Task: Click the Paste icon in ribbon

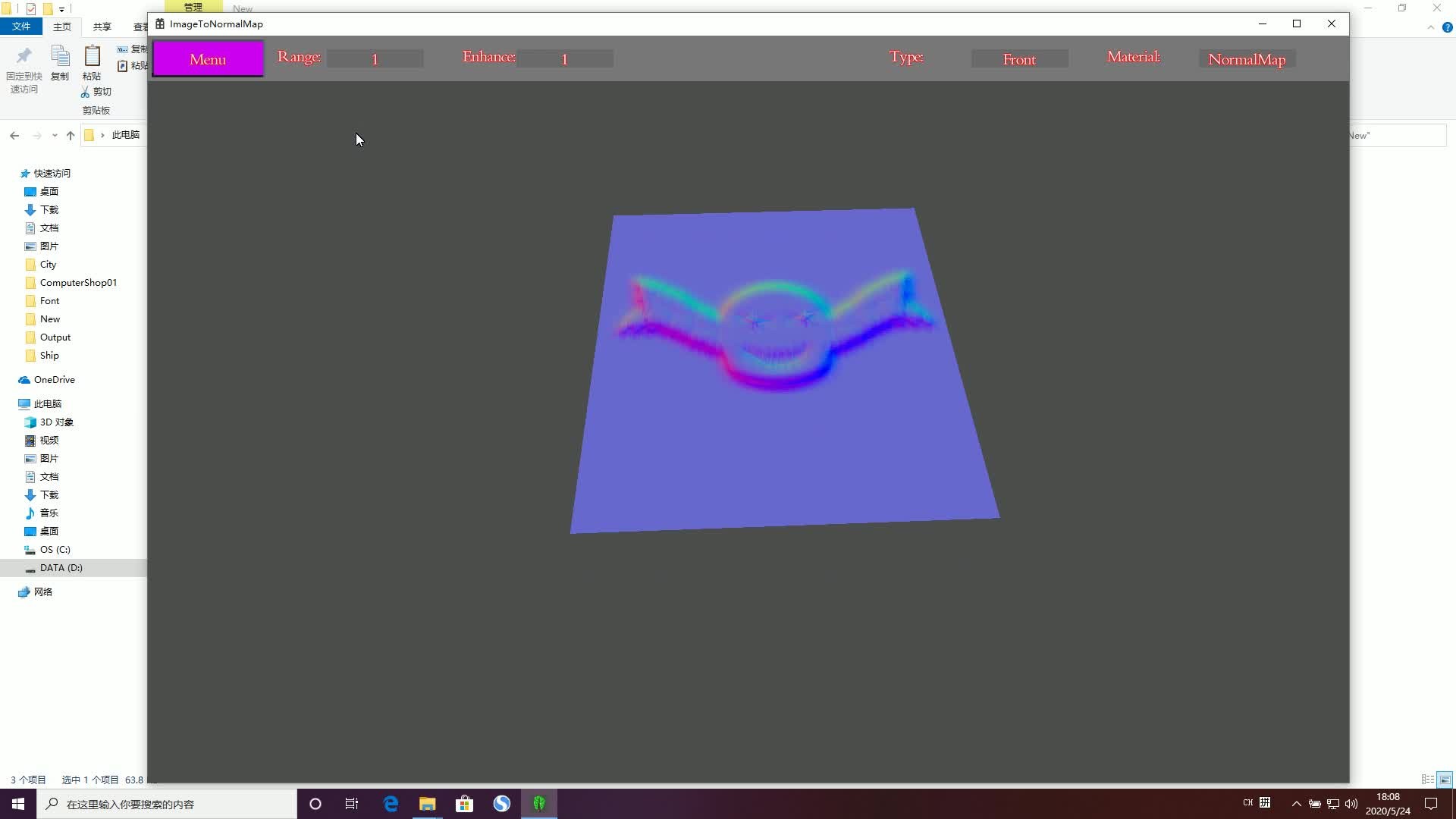Action: (x=92, y=58)
